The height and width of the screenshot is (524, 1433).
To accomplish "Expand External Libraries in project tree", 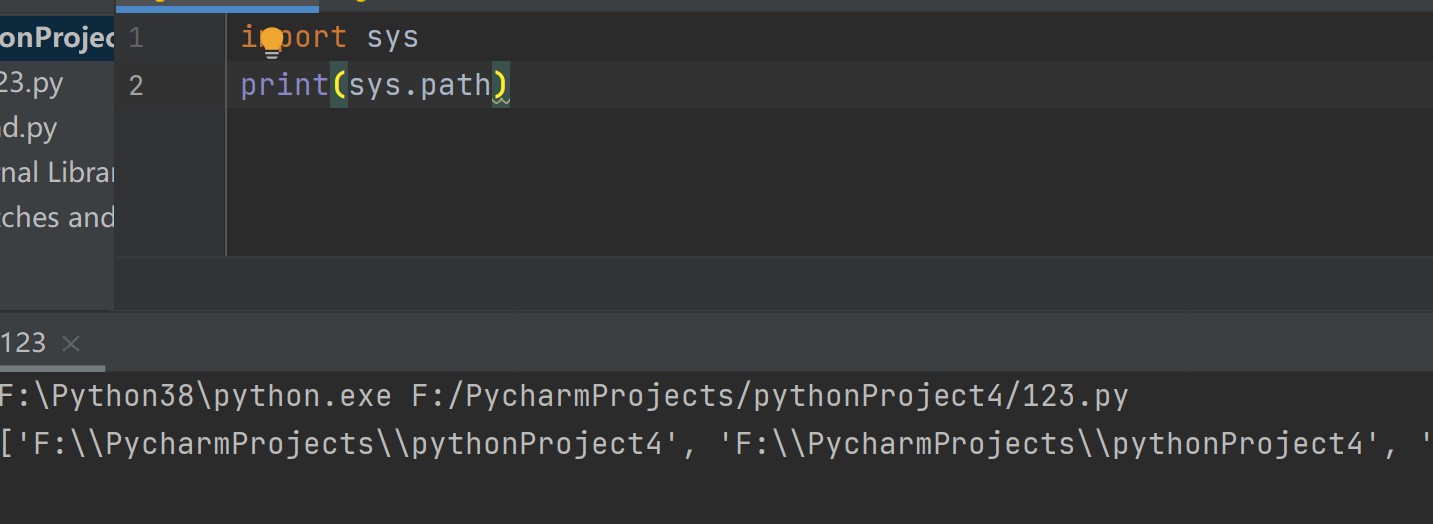I will click(x=58, y=173).
